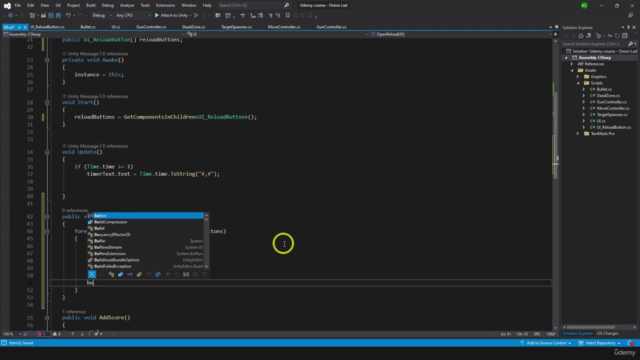Screen dimensions: 640x360
Task: Click the up arrow previous issue icon
Action: pyautogui.click(x=73, y=334)
